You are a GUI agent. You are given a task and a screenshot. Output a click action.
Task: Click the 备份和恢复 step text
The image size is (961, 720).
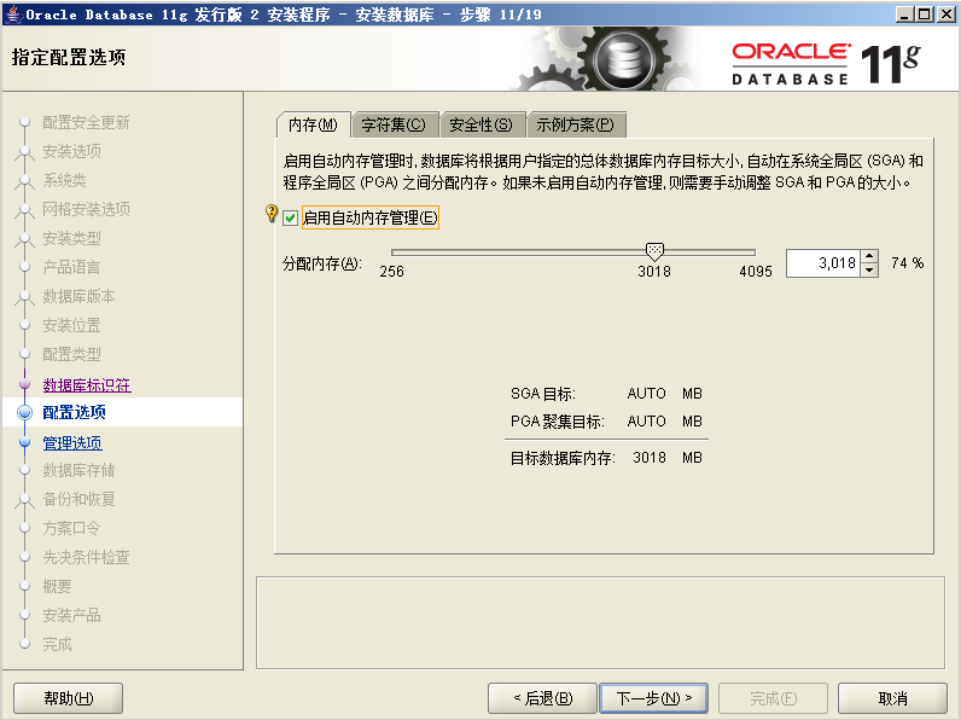pyautogui.click(x=78, y=499)
